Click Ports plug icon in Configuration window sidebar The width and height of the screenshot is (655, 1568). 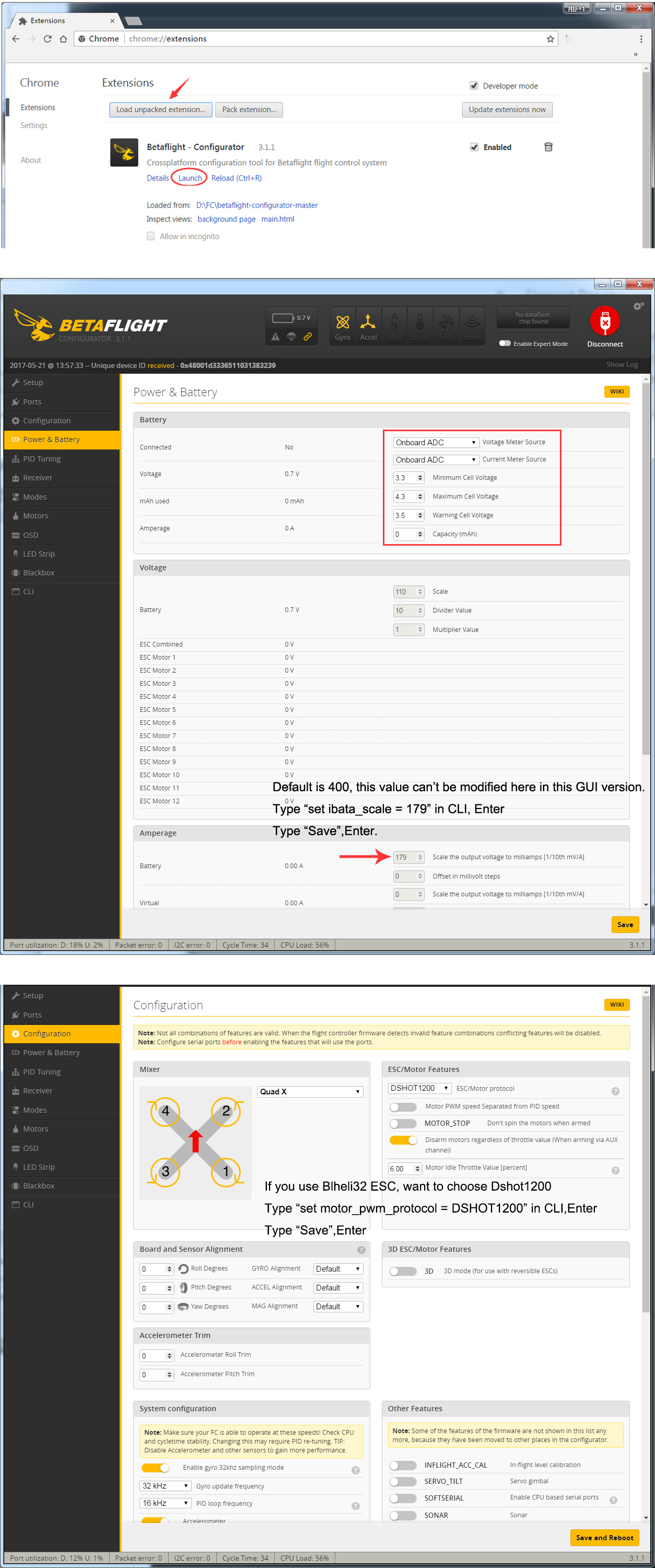coord(16,1014)
